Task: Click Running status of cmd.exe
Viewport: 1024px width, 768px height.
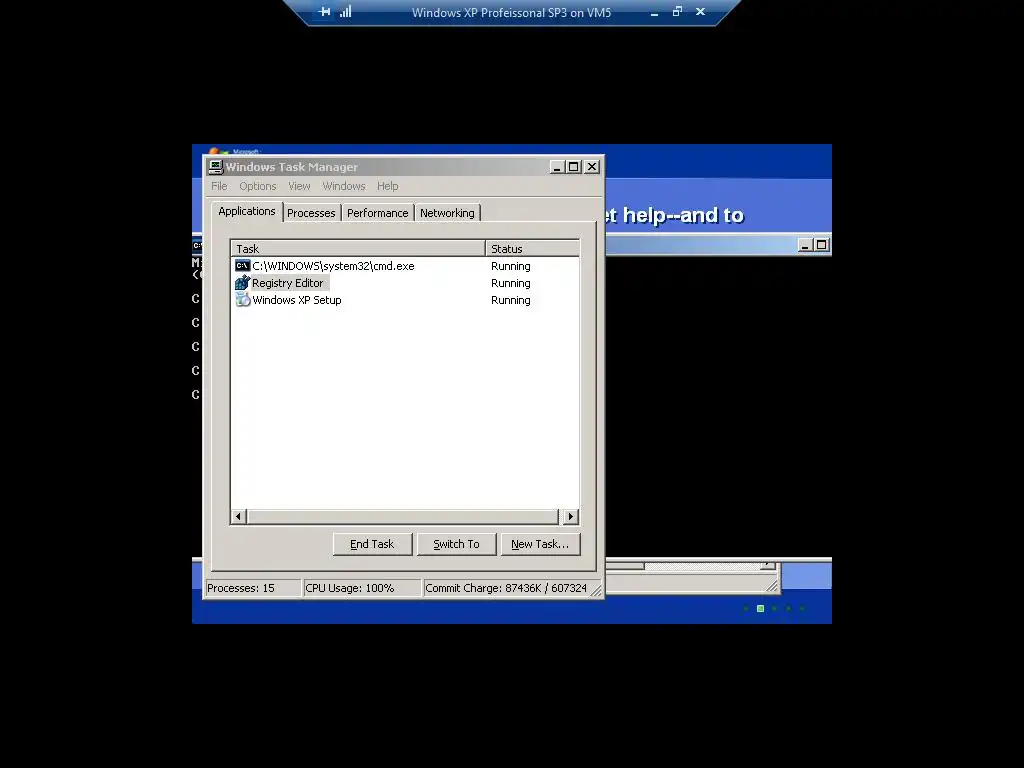Action: tap(511, 266)
